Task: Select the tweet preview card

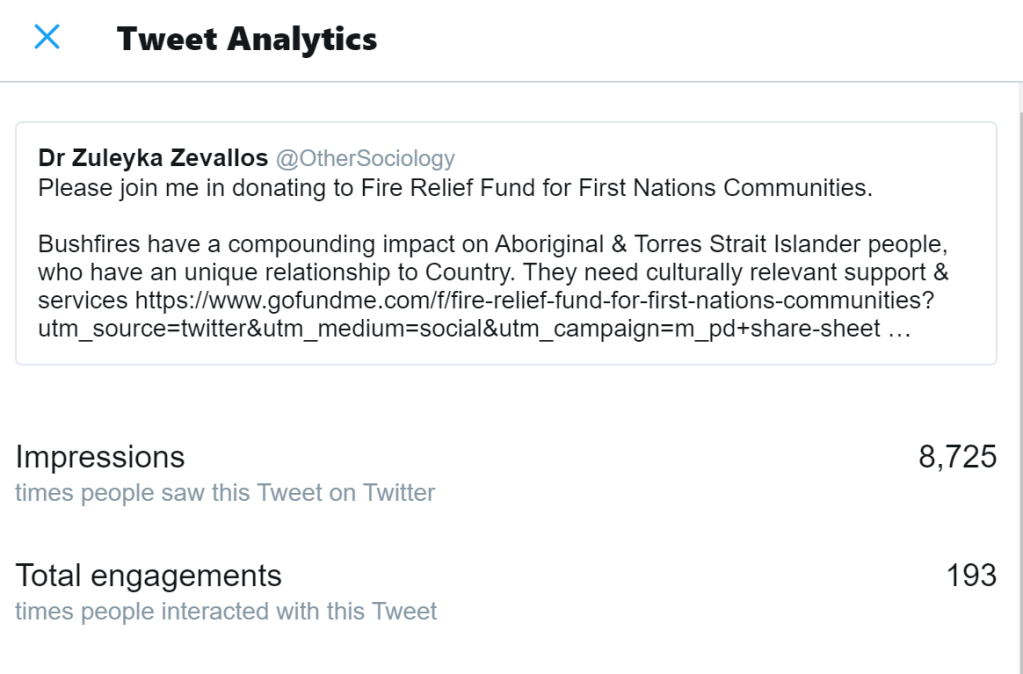Action: pyautogui.click(x=506, y=243)
